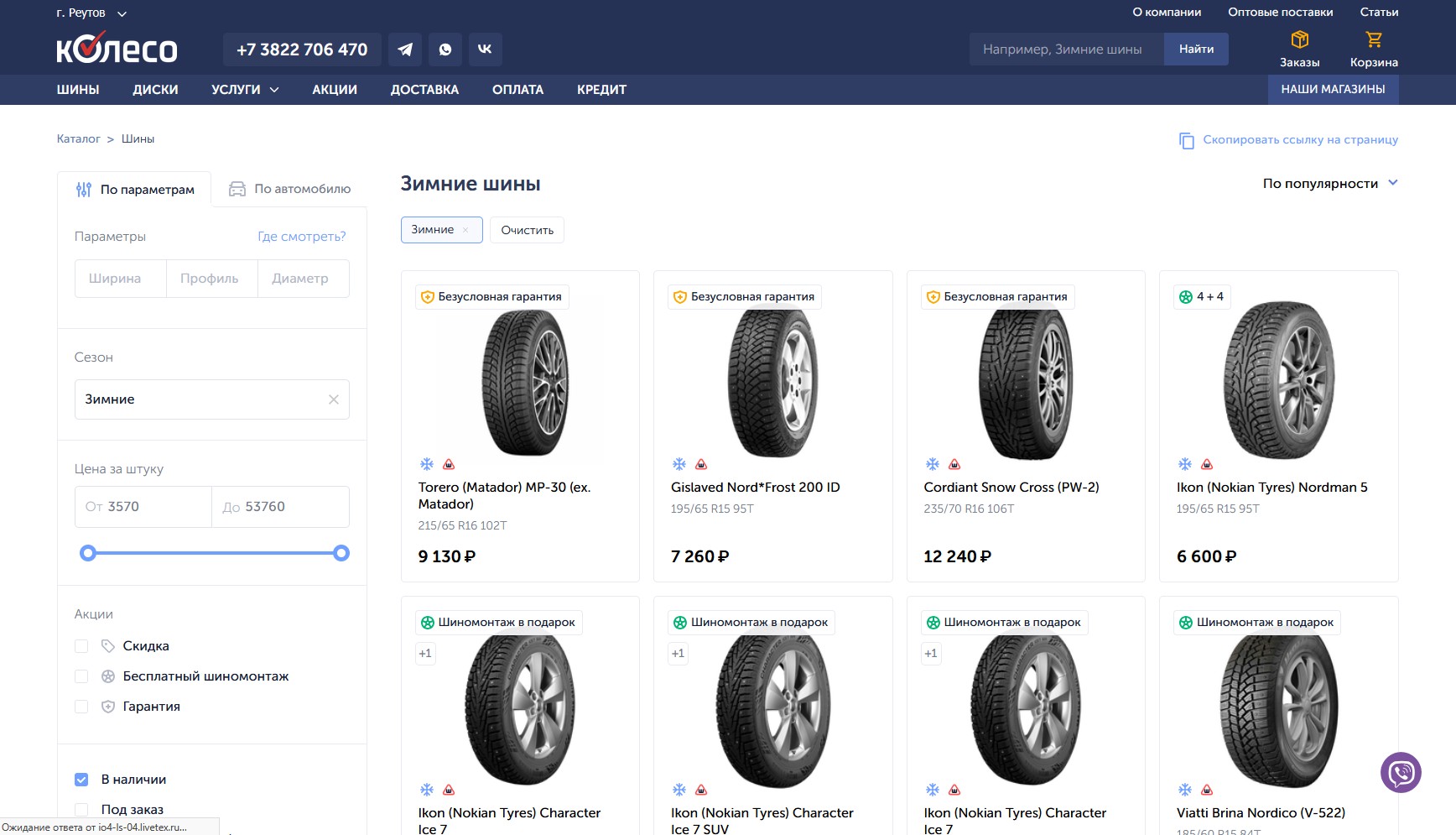Switch to the По автомобилю tab
1456x835 pixels.
[290, 189]
